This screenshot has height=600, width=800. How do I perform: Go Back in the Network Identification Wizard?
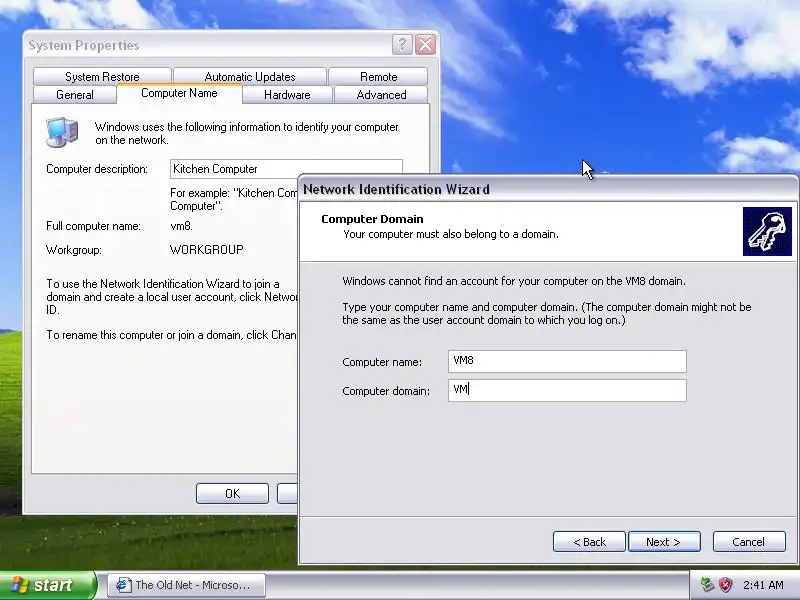pos(589,541)
